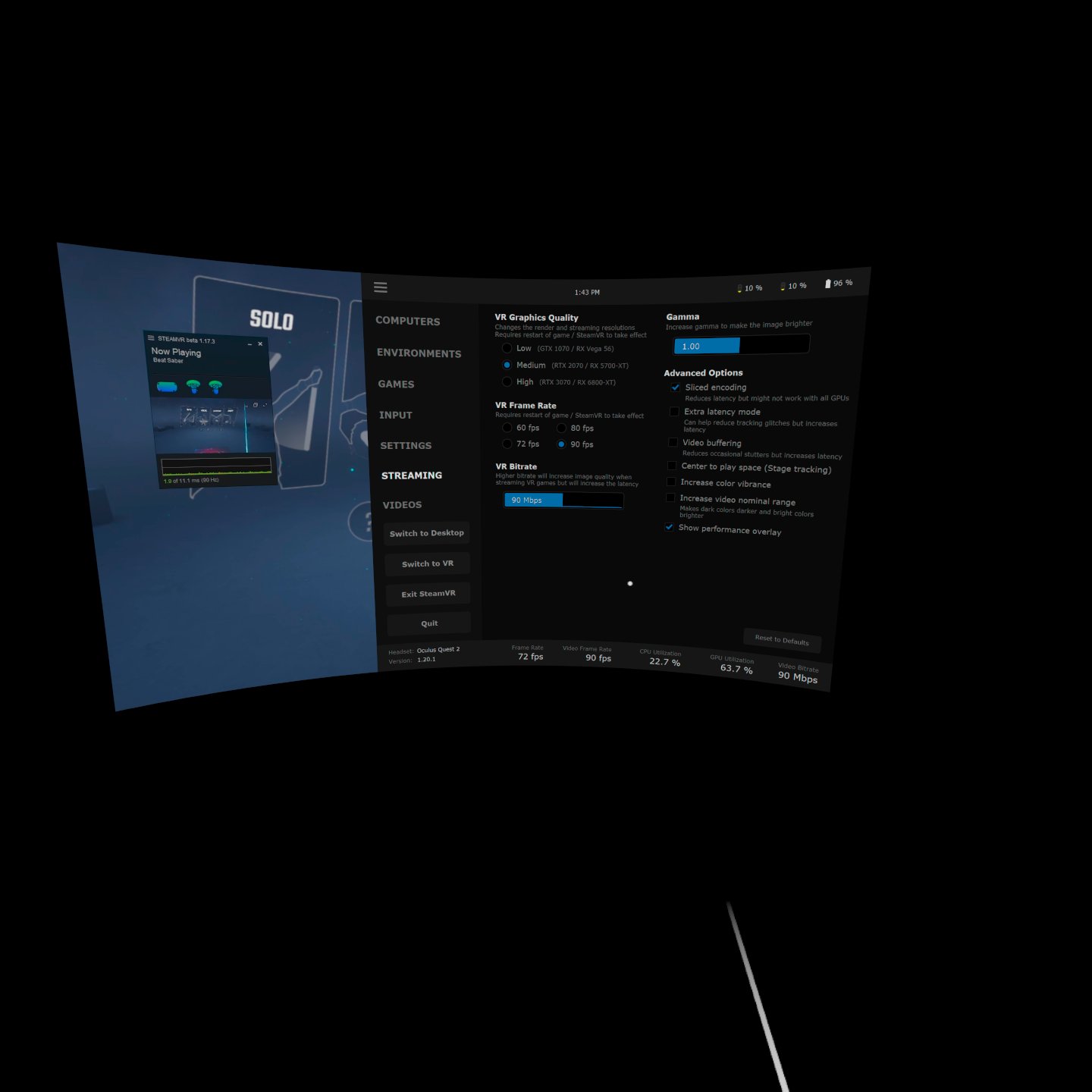This screenshot has height=1092, width=1092.
Task: Click the Switch to Desktop button
Action: [x=427, y=533]
